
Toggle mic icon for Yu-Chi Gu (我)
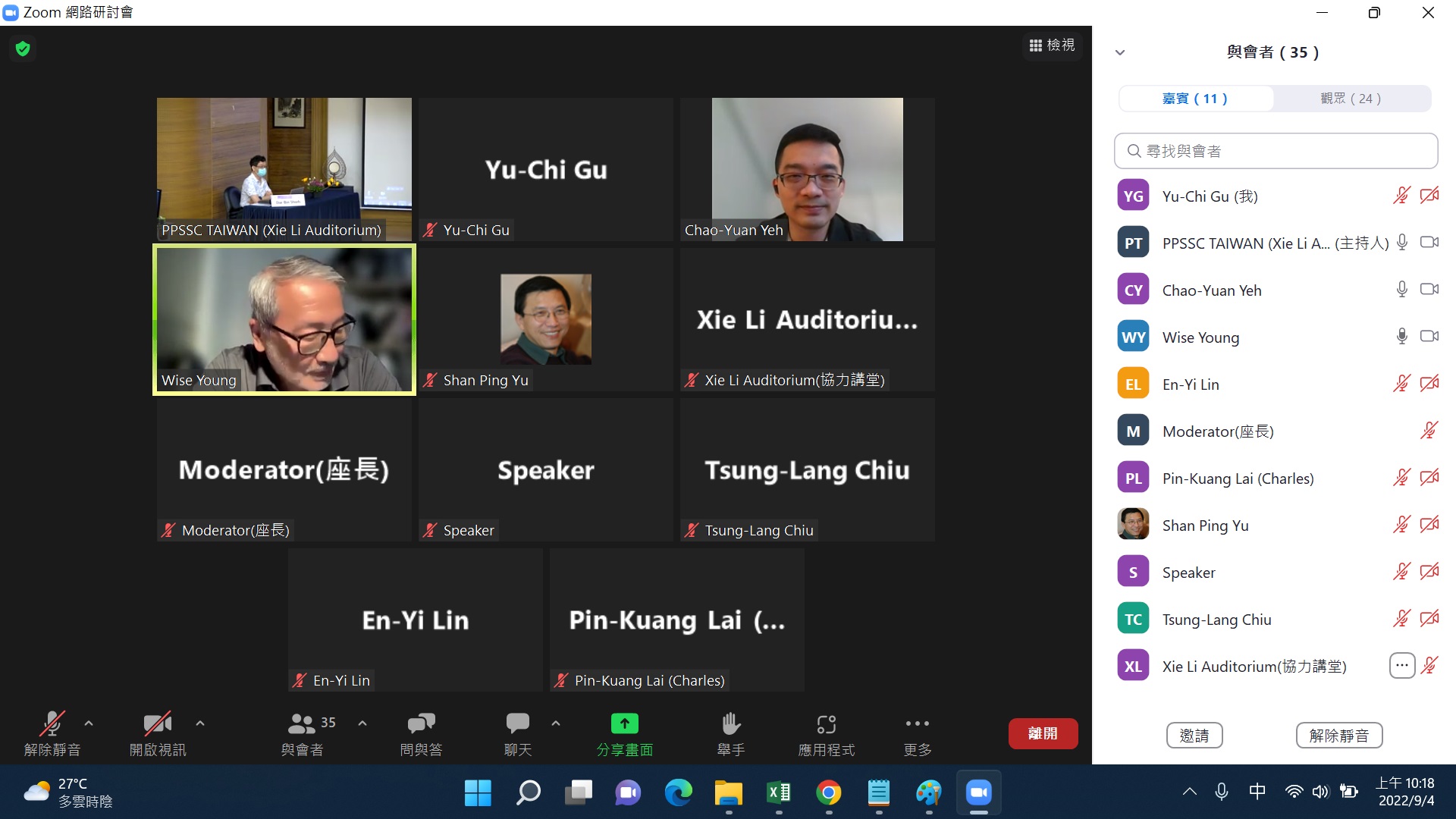pyautogui.click(x=1401, y=196)
